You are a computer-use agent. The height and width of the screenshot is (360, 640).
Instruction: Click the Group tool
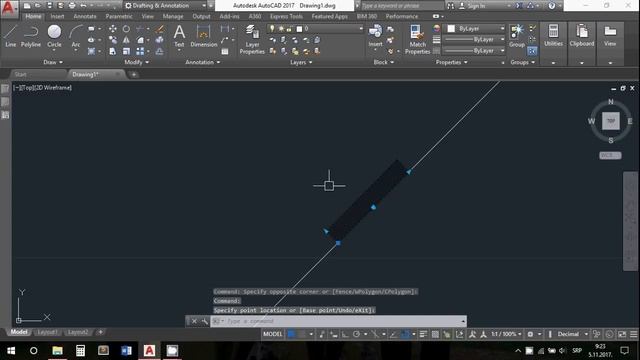point(517,36)
